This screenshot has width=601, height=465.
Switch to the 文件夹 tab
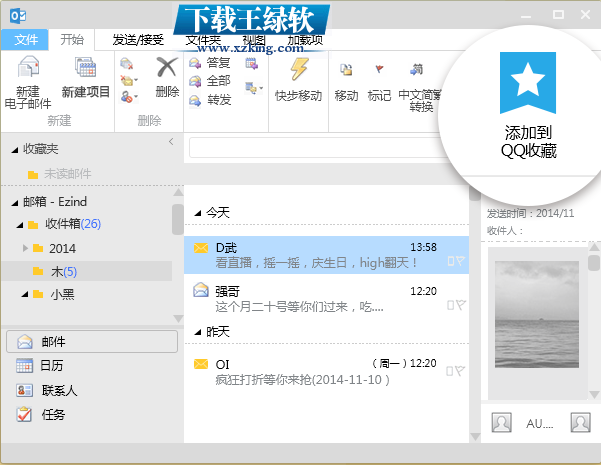[x=203, y=39]
